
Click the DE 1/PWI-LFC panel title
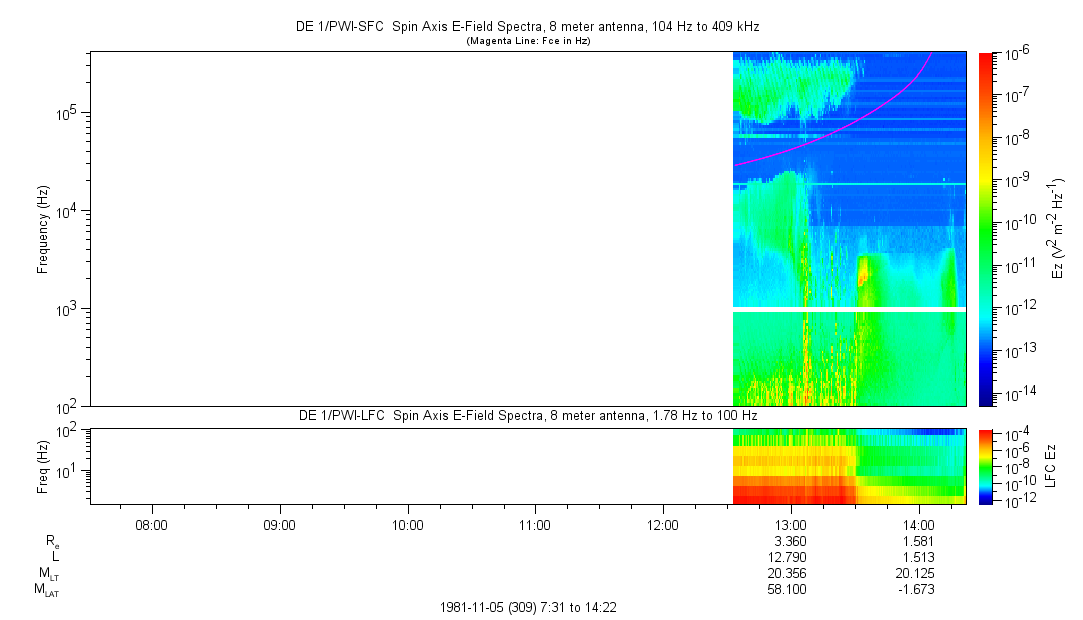tap(528, 415)
